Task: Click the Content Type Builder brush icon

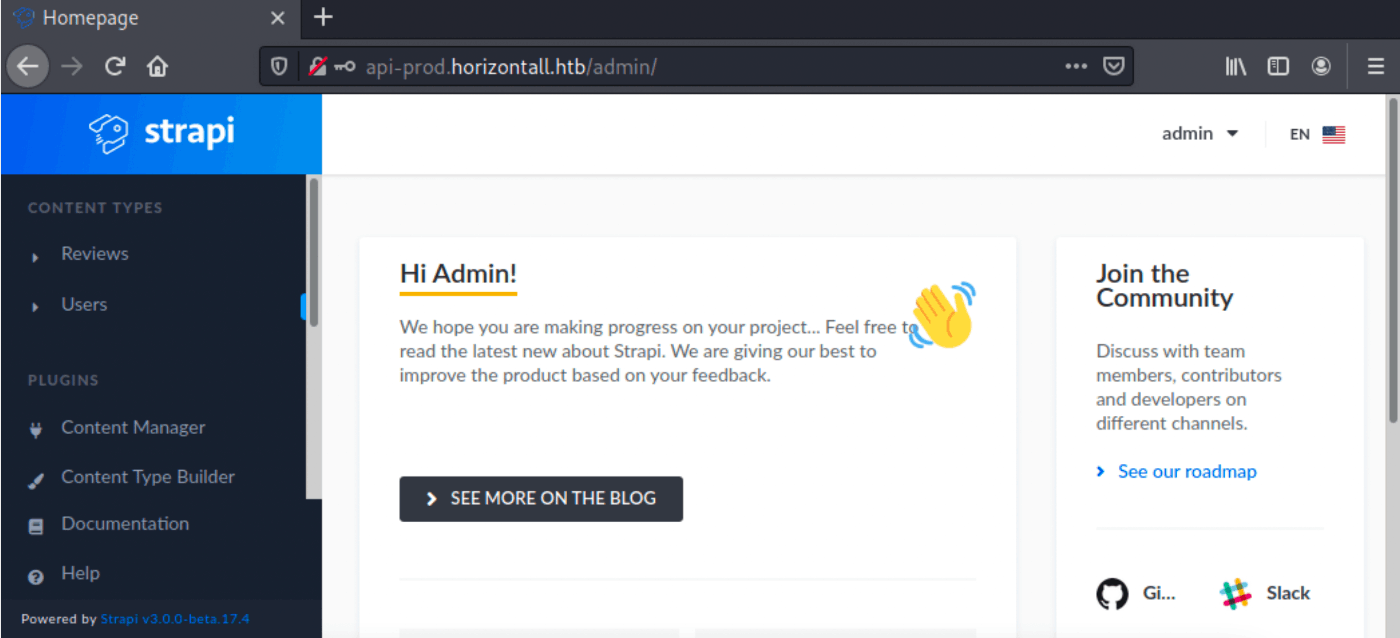Action: 36,480
